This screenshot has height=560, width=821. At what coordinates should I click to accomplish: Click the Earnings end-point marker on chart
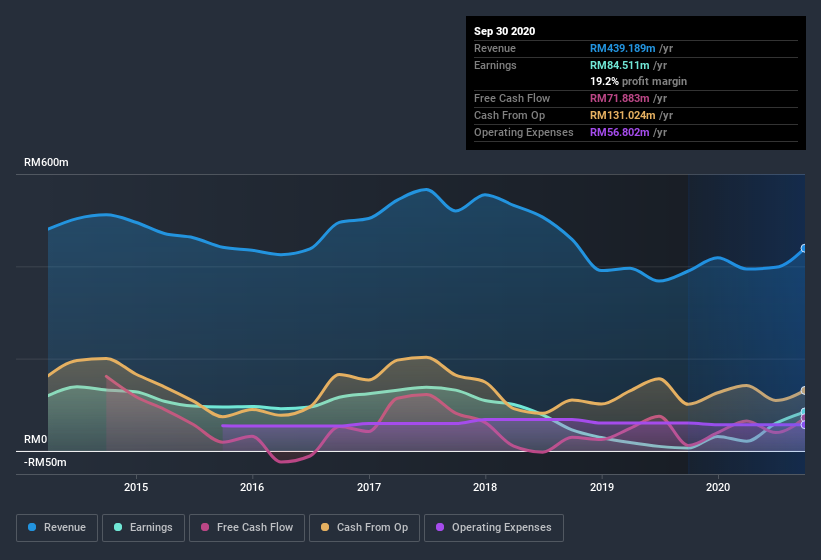point(804,412)
